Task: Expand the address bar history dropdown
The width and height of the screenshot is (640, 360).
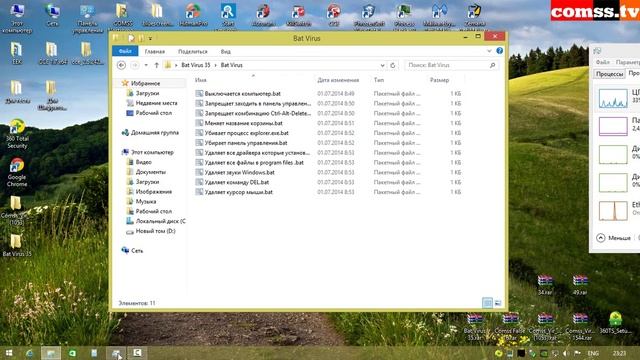Action: pos(382,65)
